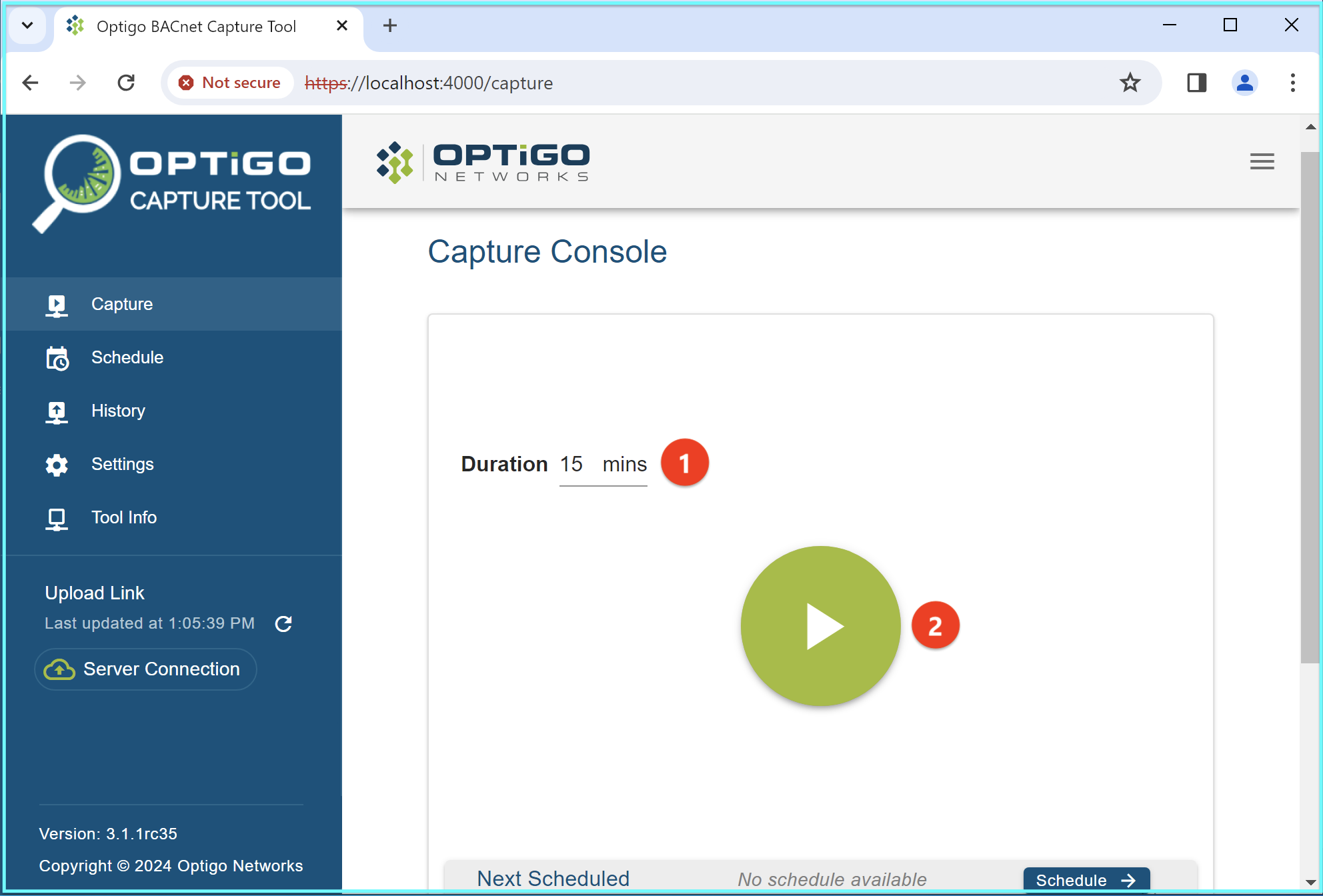
Task: Open the tab search dropdown chevron
Action: pos(27,26)
